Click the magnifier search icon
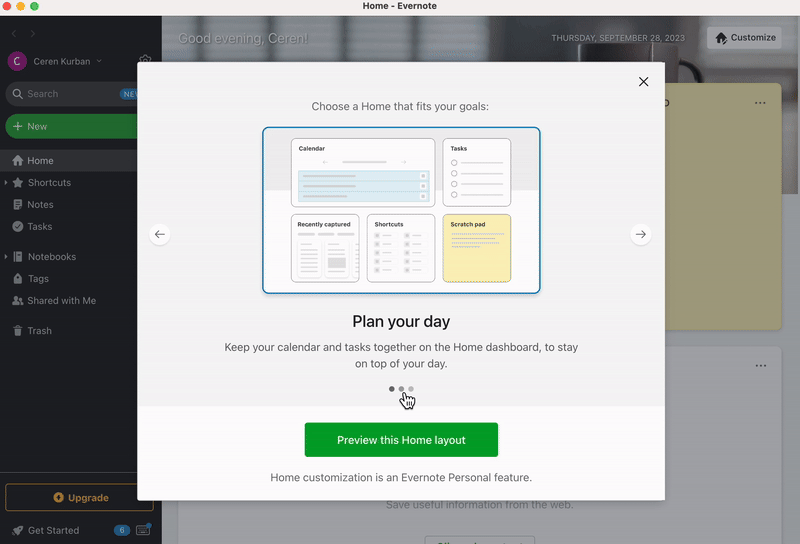This screenshot has width=800, height=544. (x=17, y=94)
